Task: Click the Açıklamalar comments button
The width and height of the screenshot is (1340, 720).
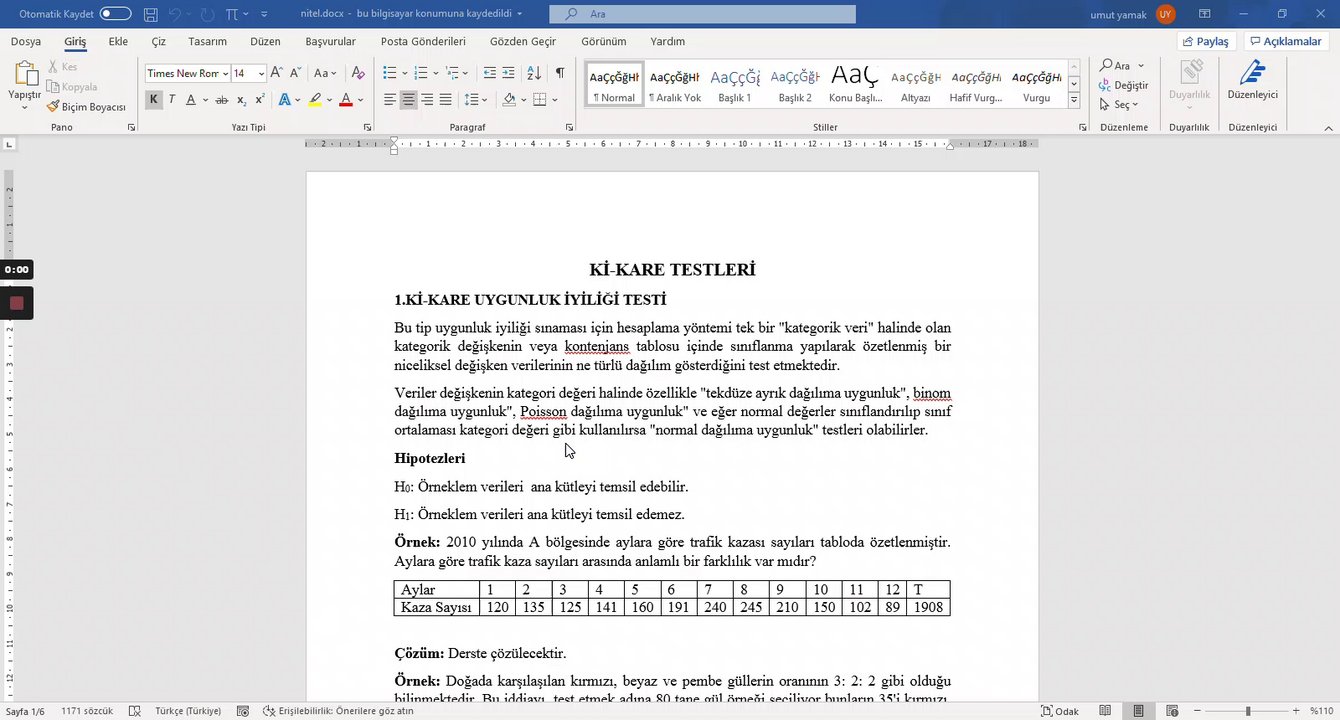Action: [x=1286, y=42]
